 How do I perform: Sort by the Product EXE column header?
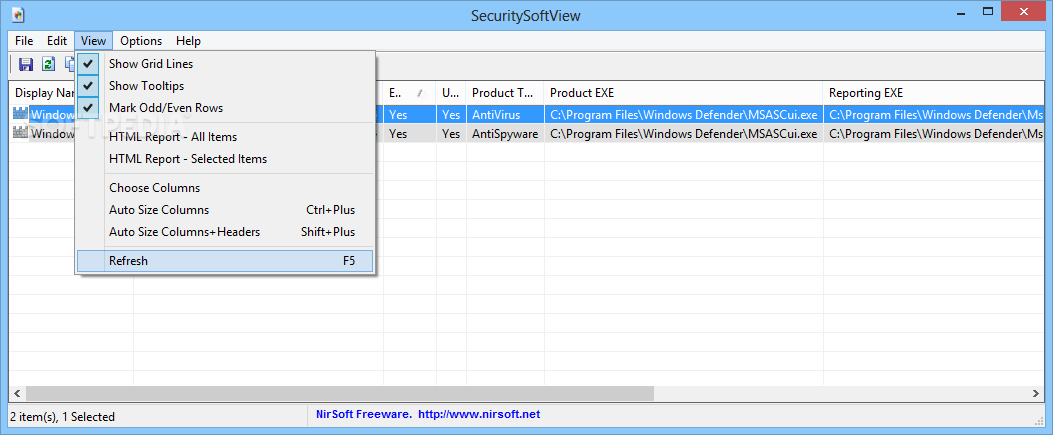[x=684, y=93]
